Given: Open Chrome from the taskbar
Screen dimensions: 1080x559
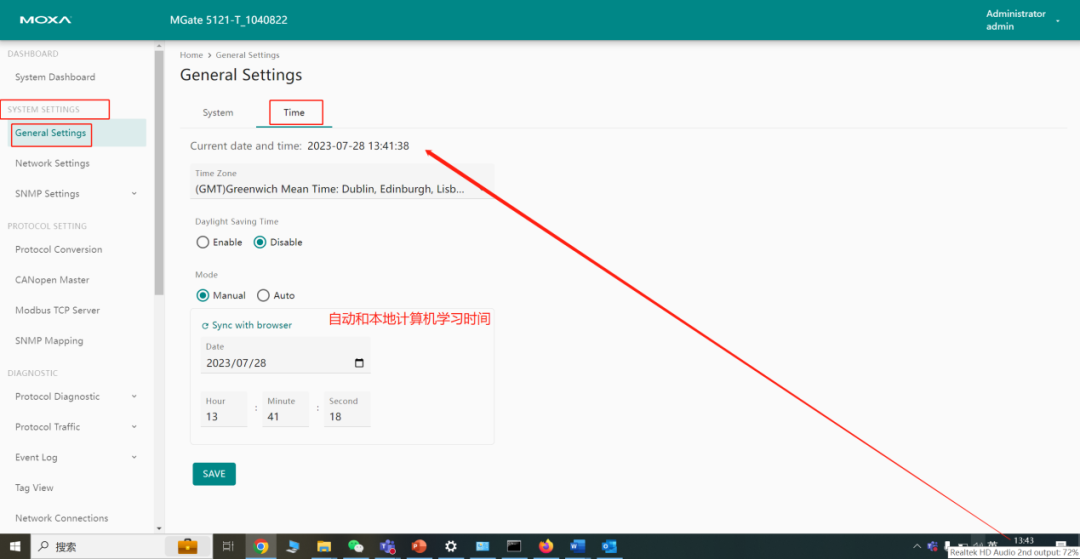Looking at the screenshot, I should [260, 547].
